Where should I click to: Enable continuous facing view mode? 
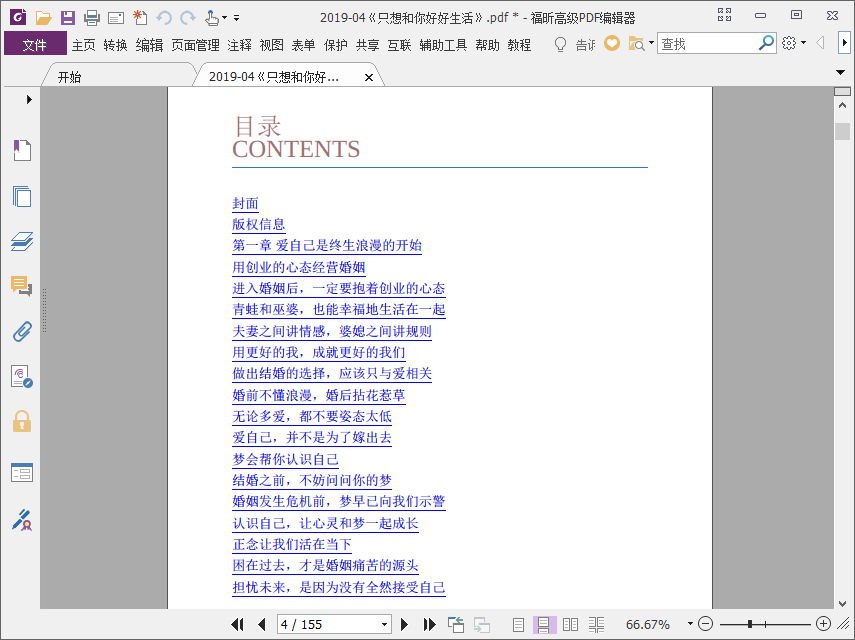coord(597,624)
